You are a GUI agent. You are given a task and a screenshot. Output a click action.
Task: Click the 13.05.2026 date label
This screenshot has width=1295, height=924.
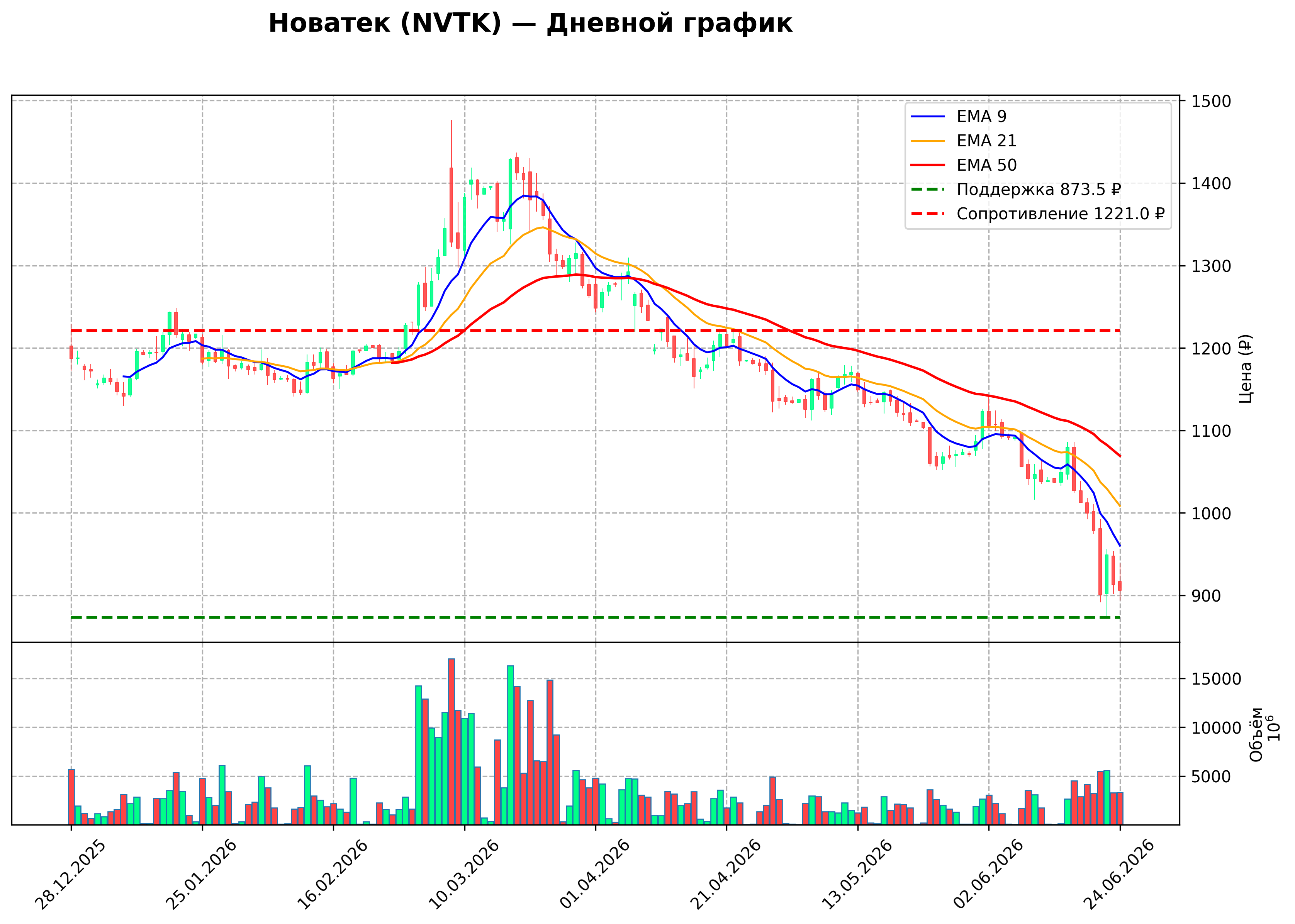857,875
